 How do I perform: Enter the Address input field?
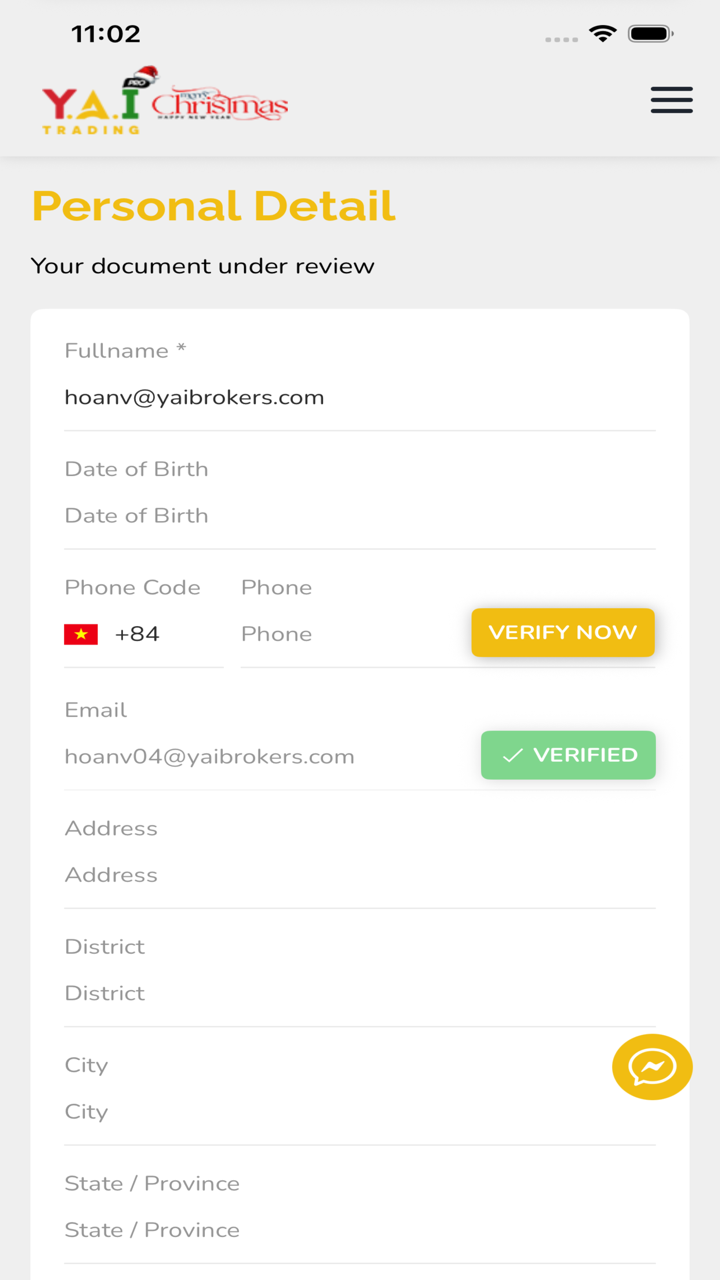(x=360, y=875)
